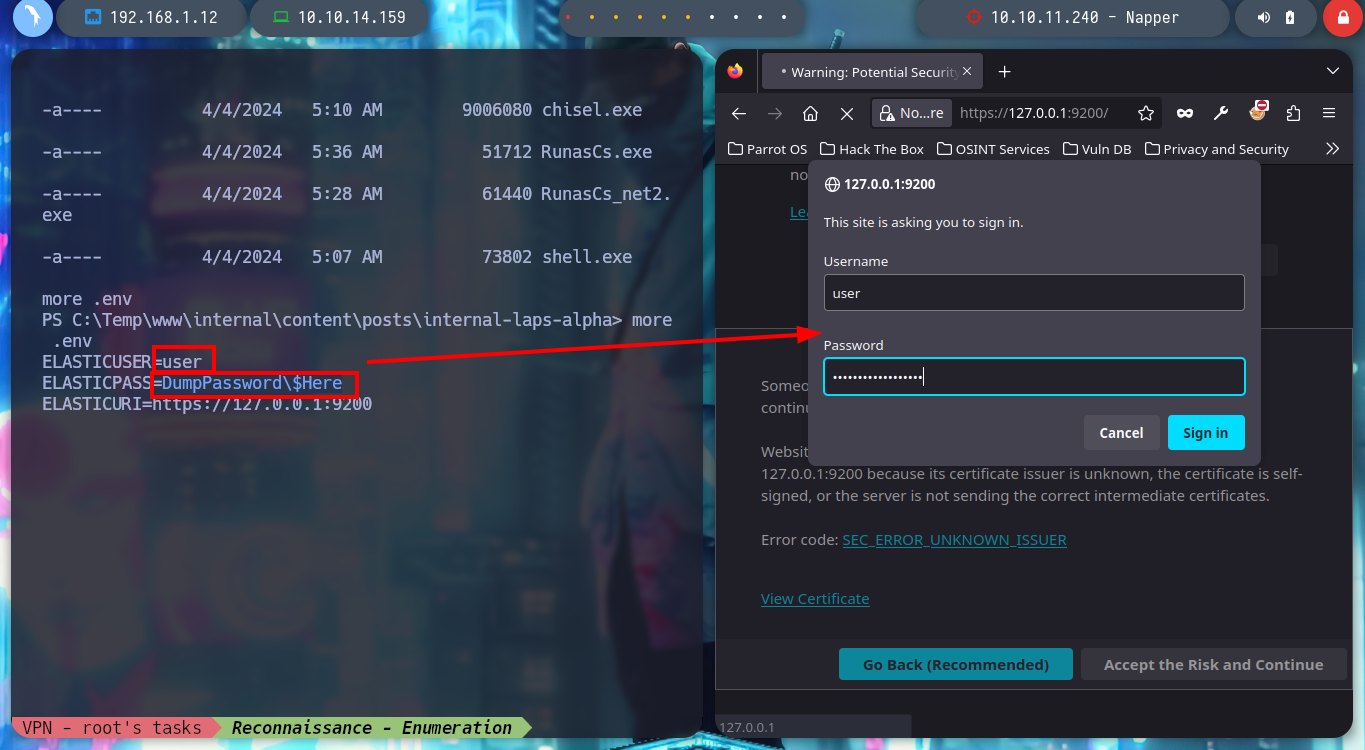Bookmark this page with the star icon
Viewport: 1365px width, 750px height.
point(1146,113)
